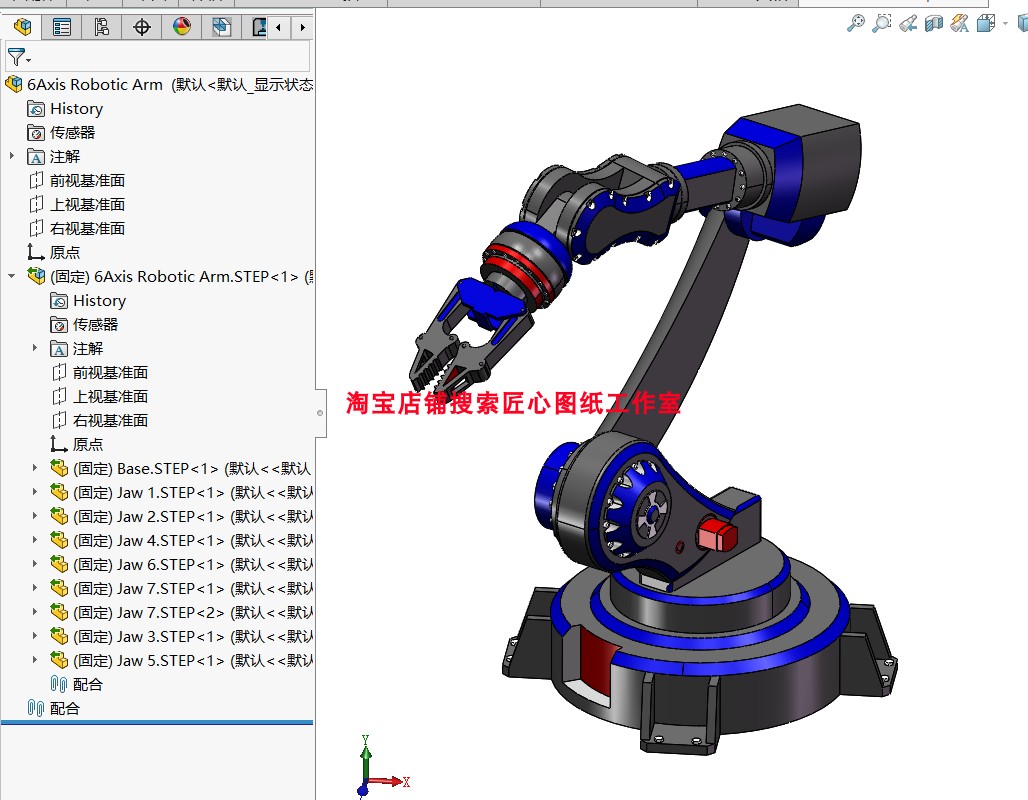This screenshot has height=800, width=1028.
Task: Click the Zoom to Fit magnifier icon
Action: point(856,24)
